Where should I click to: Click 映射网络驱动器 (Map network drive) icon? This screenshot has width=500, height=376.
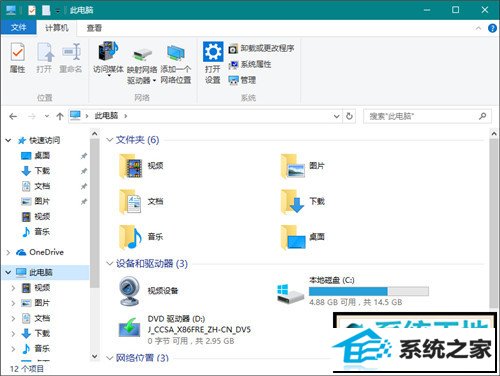tap(142, 65)
